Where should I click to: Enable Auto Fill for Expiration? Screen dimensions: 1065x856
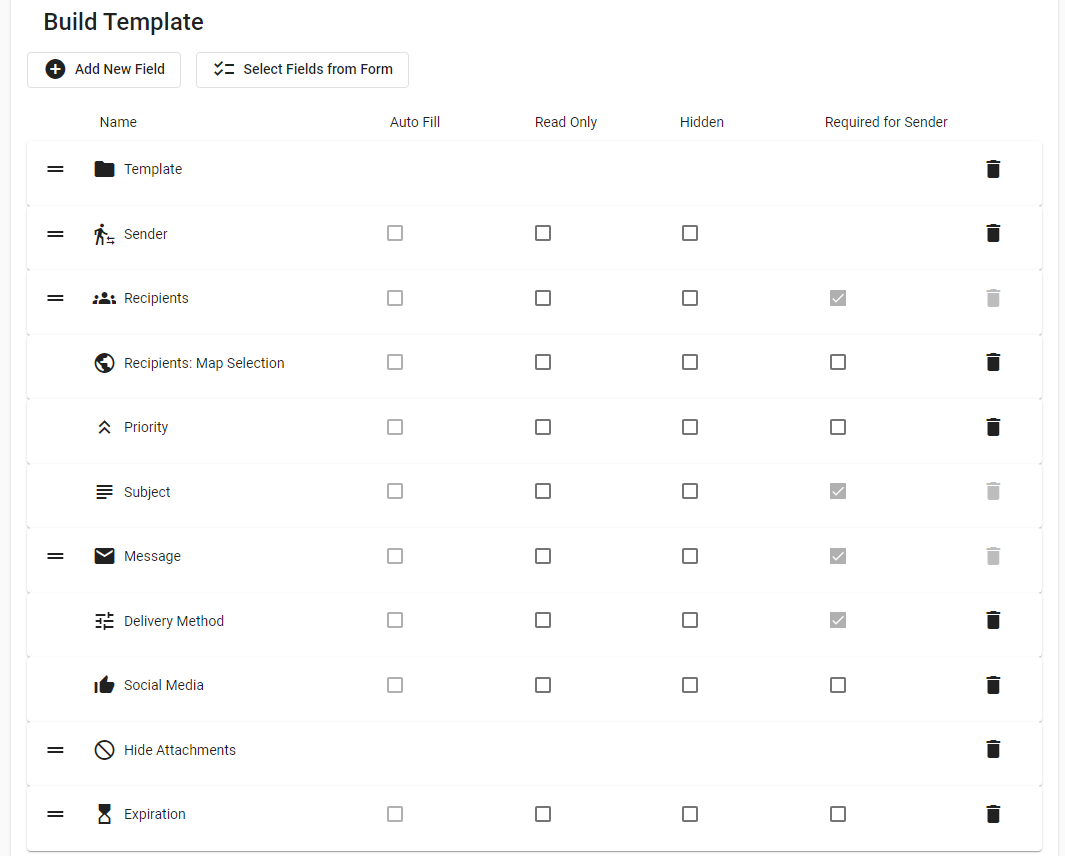pyautogui.click(x=395, y=814)
